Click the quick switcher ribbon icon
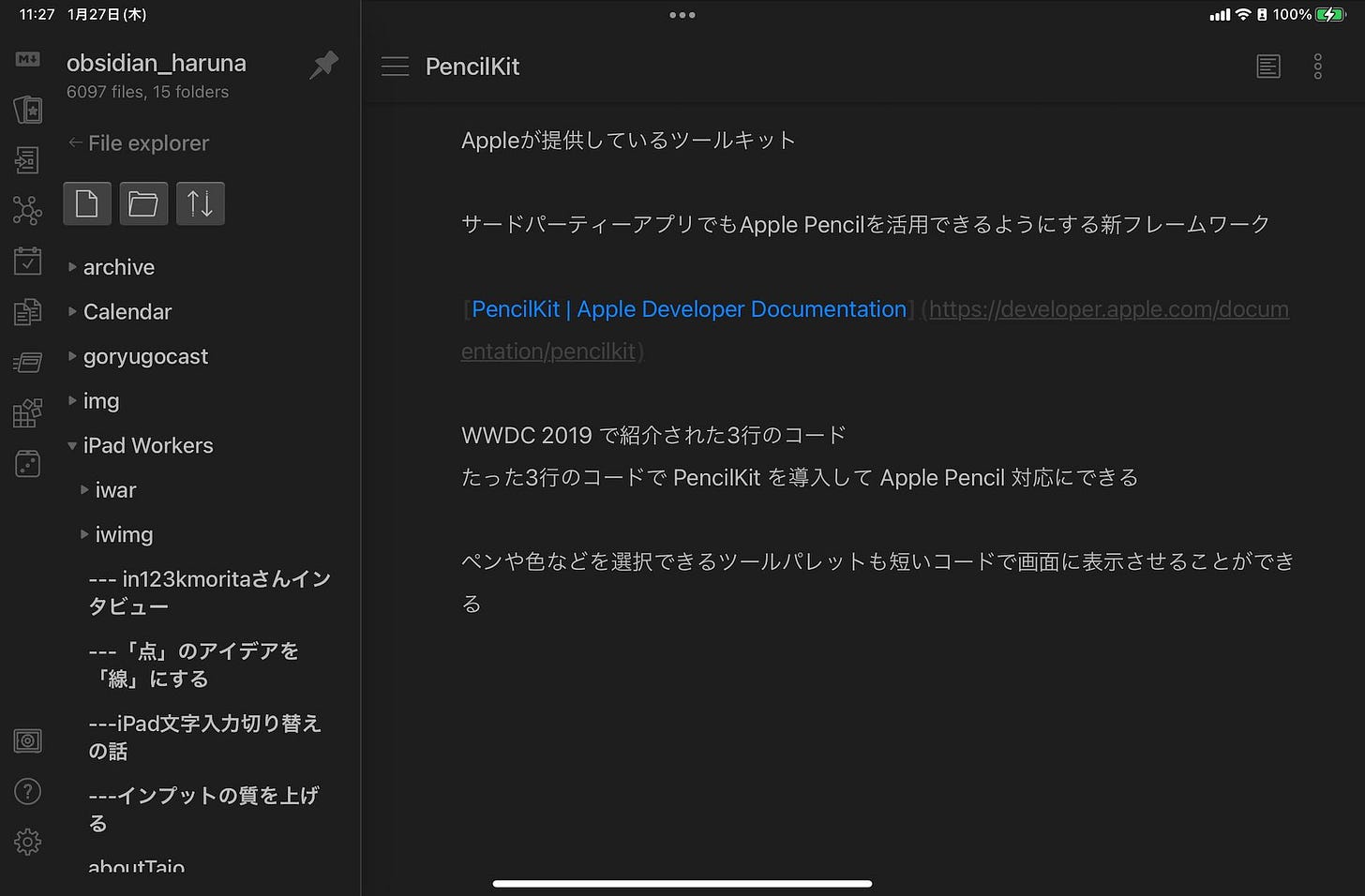 27,160
